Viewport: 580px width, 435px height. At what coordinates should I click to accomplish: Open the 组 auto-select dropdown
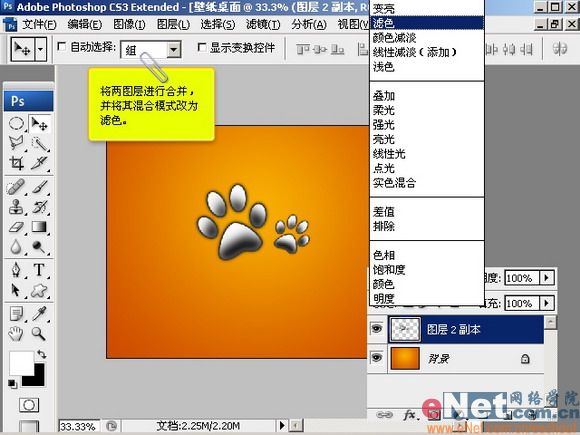tap(173, 50)
